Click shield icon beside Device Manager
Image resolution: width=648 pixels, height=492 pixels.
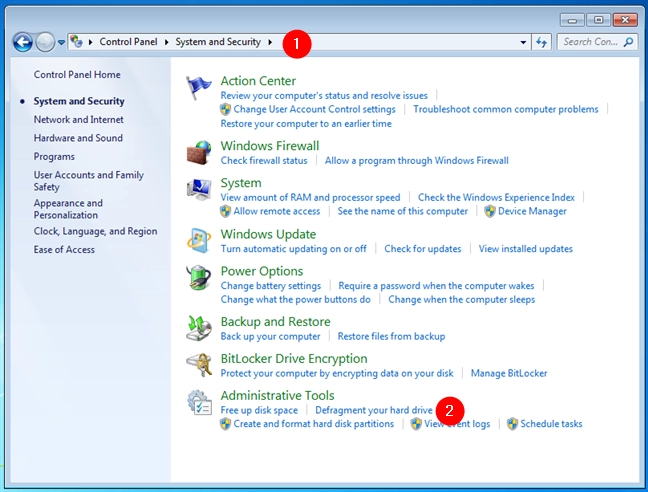[x=490, y=211]
